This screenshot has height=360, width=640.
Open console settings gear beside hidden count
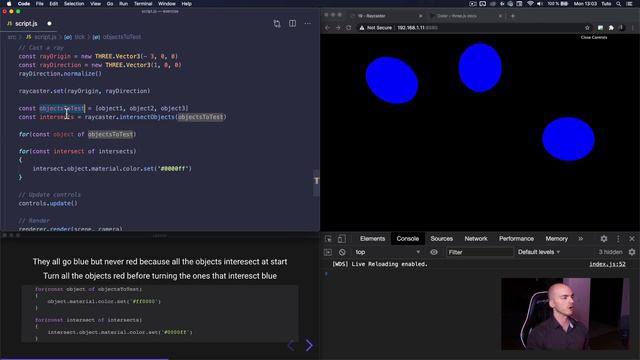(x=632, y=252)
